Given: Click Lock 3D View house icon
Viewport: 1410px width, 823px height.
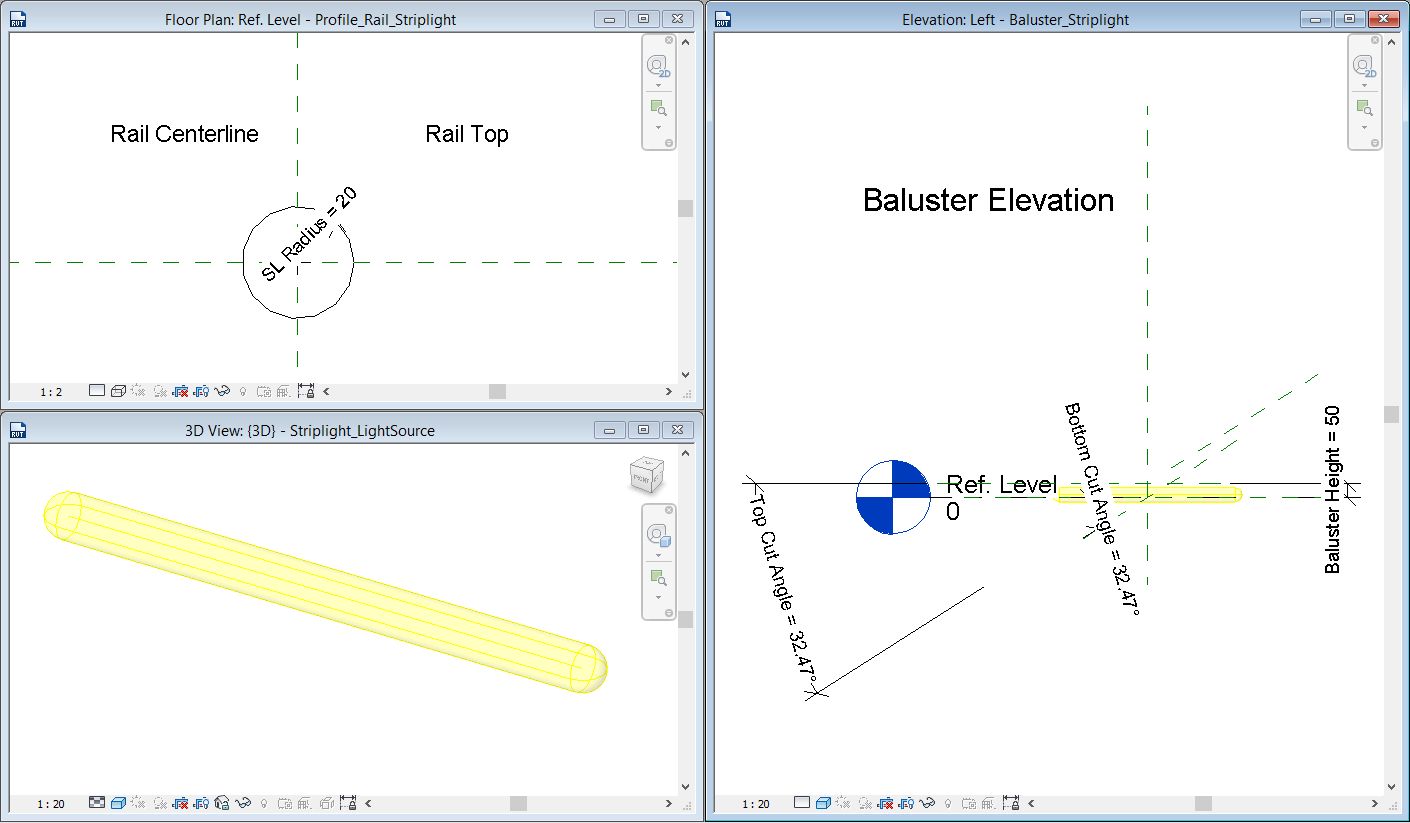Looking at the screenshot, I should coord(221,803).
